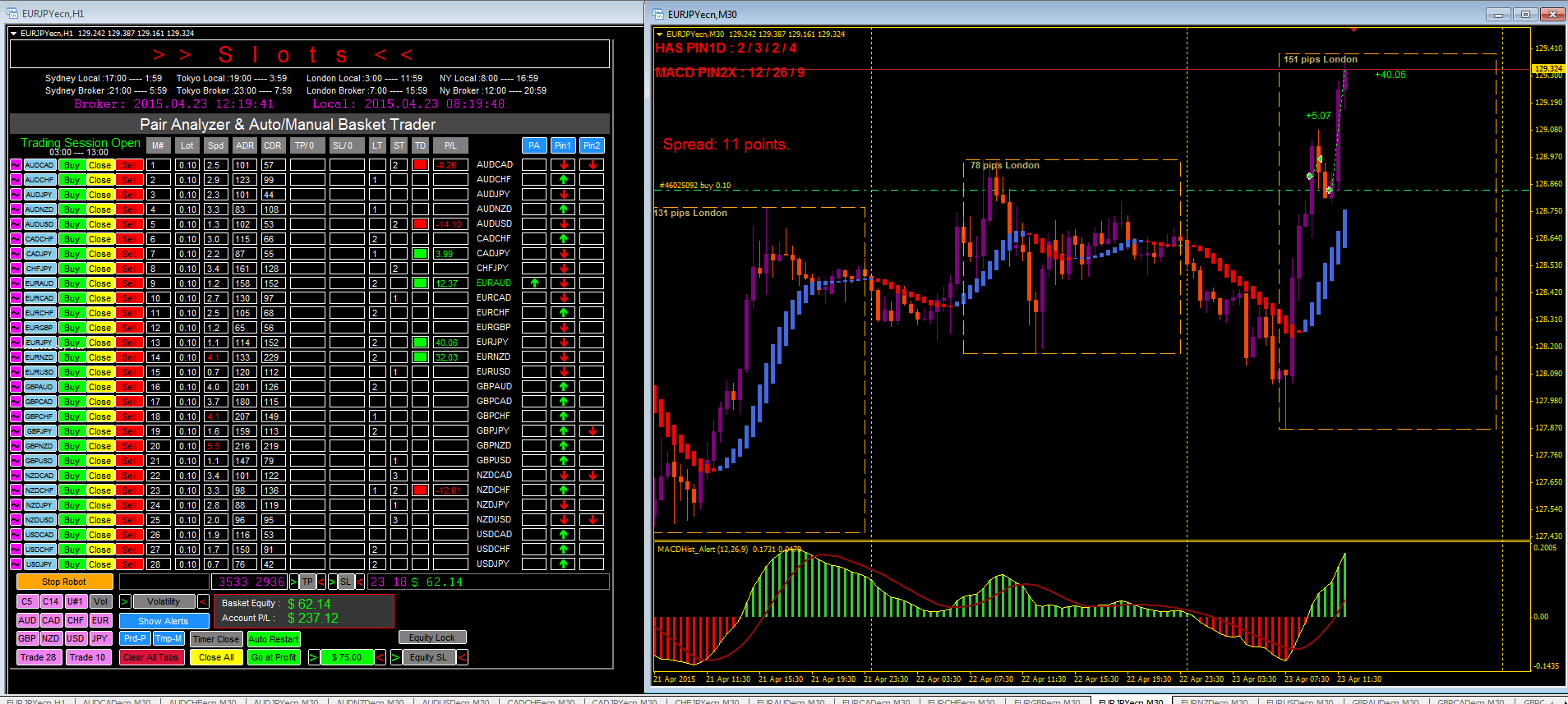Screen dimensions: 1568x704
Task: Click the Pin2 red down arrow for GBPJPY
Action: coord(592,431)
